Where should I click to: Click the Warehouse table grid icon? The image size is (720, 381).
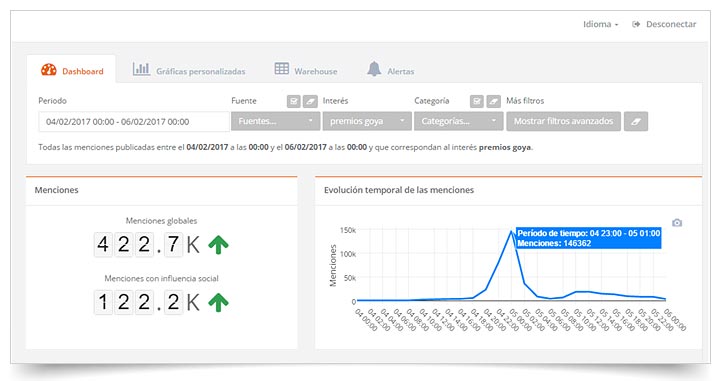(281, 68)
